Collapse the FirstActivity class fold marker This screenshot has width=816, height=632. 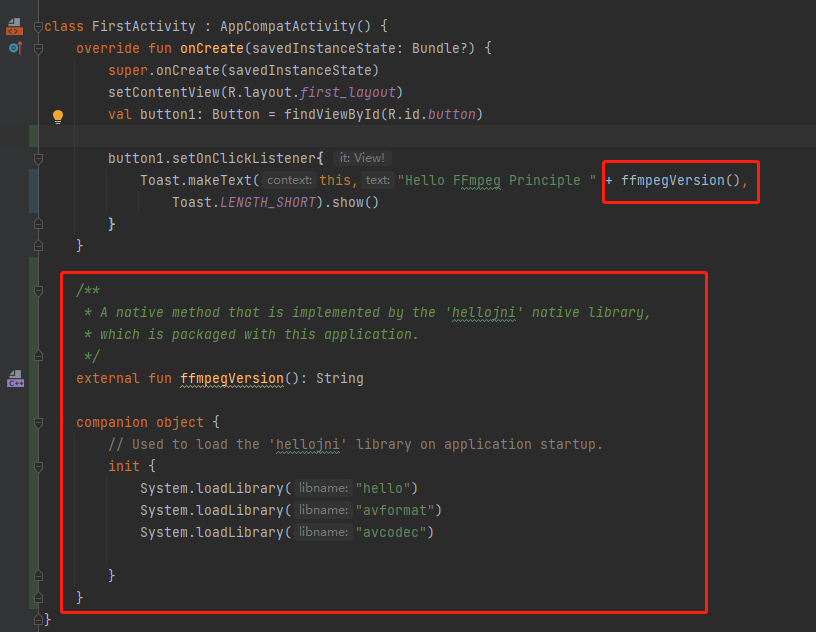38,26
